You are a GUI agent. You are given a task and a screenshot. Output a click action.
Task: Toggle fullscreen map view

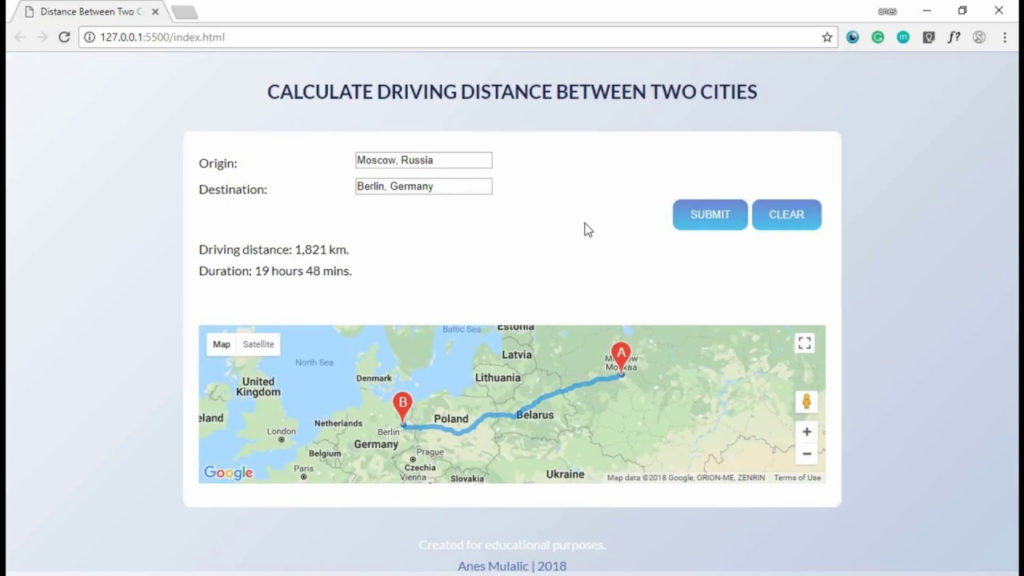[x=805, y=344]
